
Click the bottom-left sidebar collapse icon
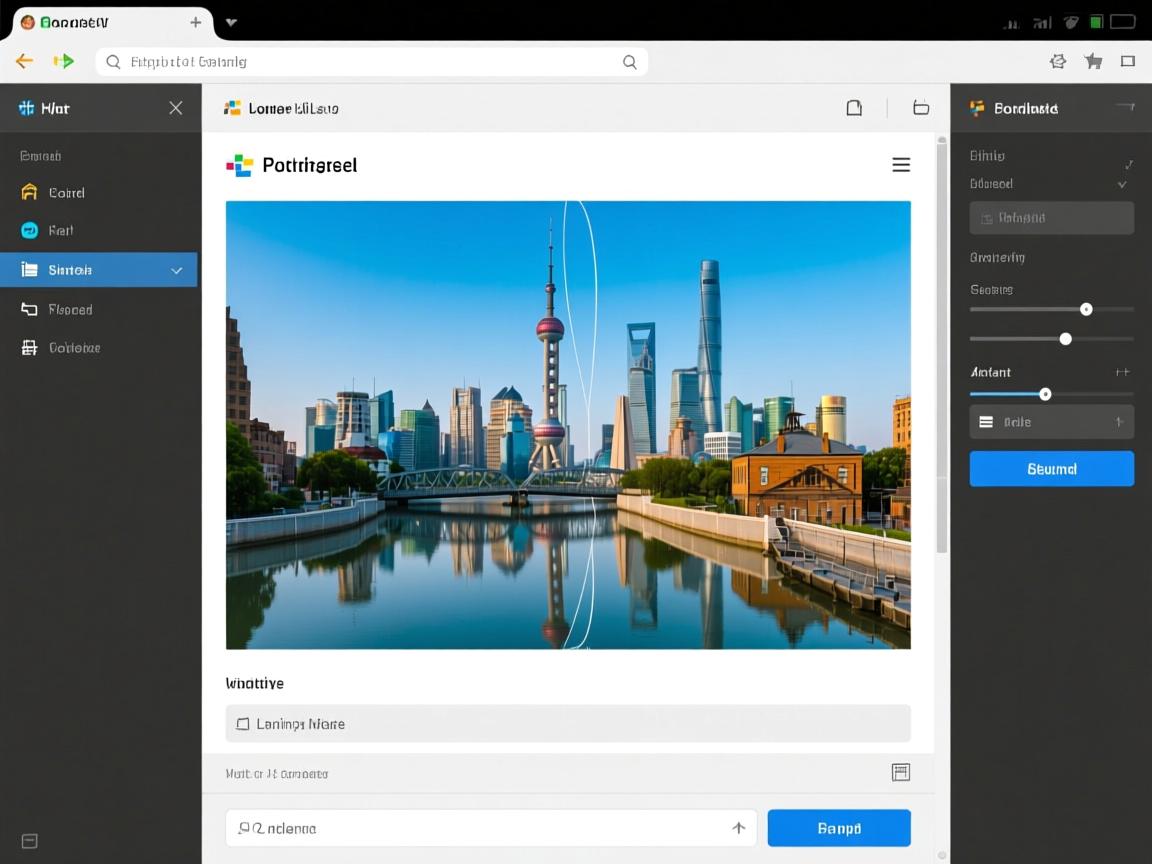30,841
